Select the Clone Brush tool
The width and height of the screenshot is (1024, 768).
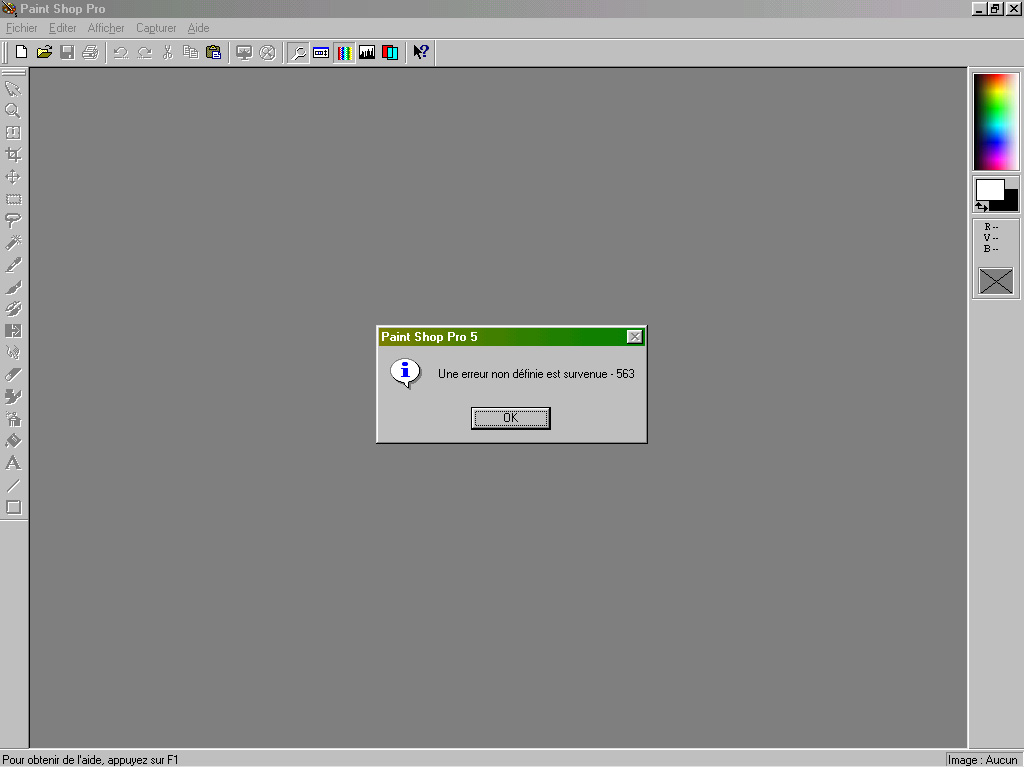pyautogui.click(x=13, y=309)
